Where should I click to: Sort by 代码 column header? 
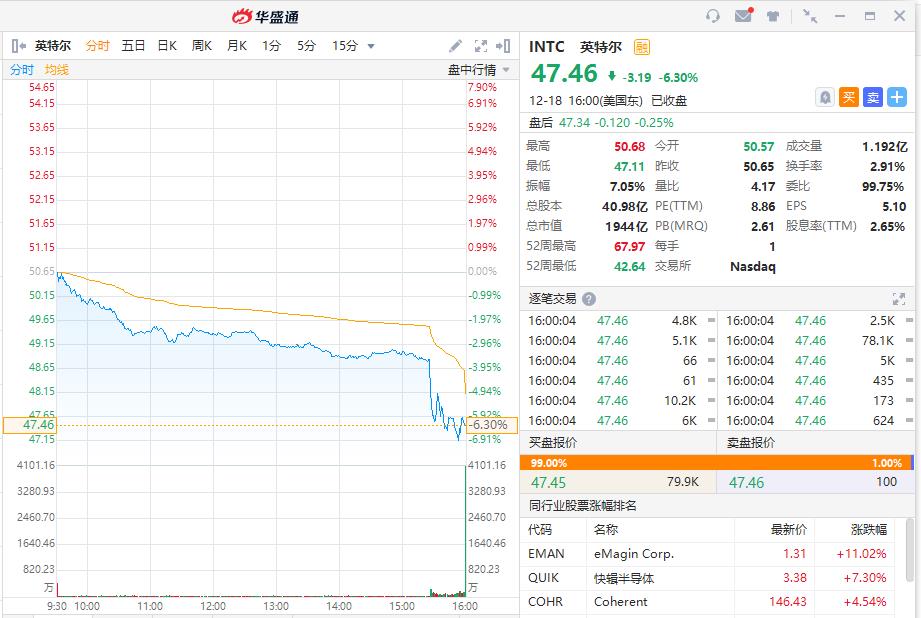(540, 530)
